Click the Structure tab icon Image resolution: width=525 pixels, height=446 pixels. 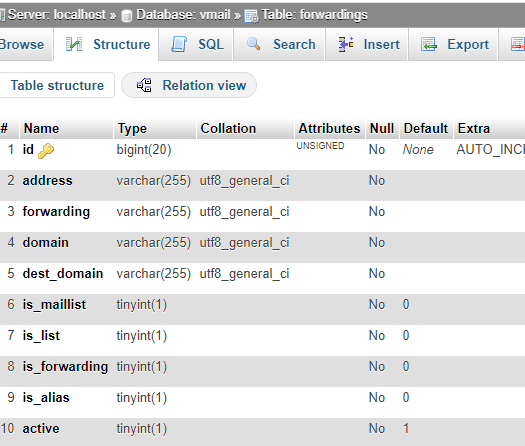point(74,44)
